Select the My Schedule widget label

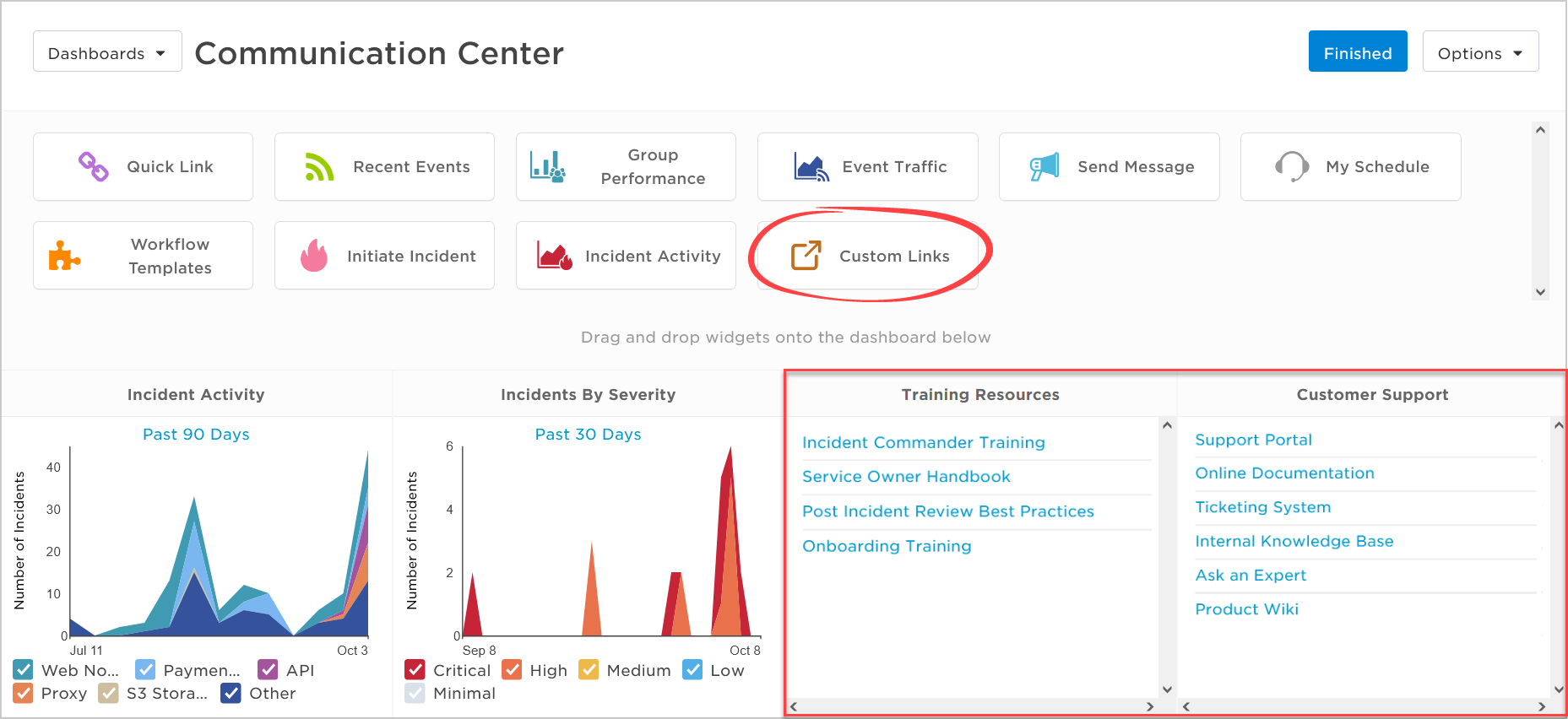1377,167
